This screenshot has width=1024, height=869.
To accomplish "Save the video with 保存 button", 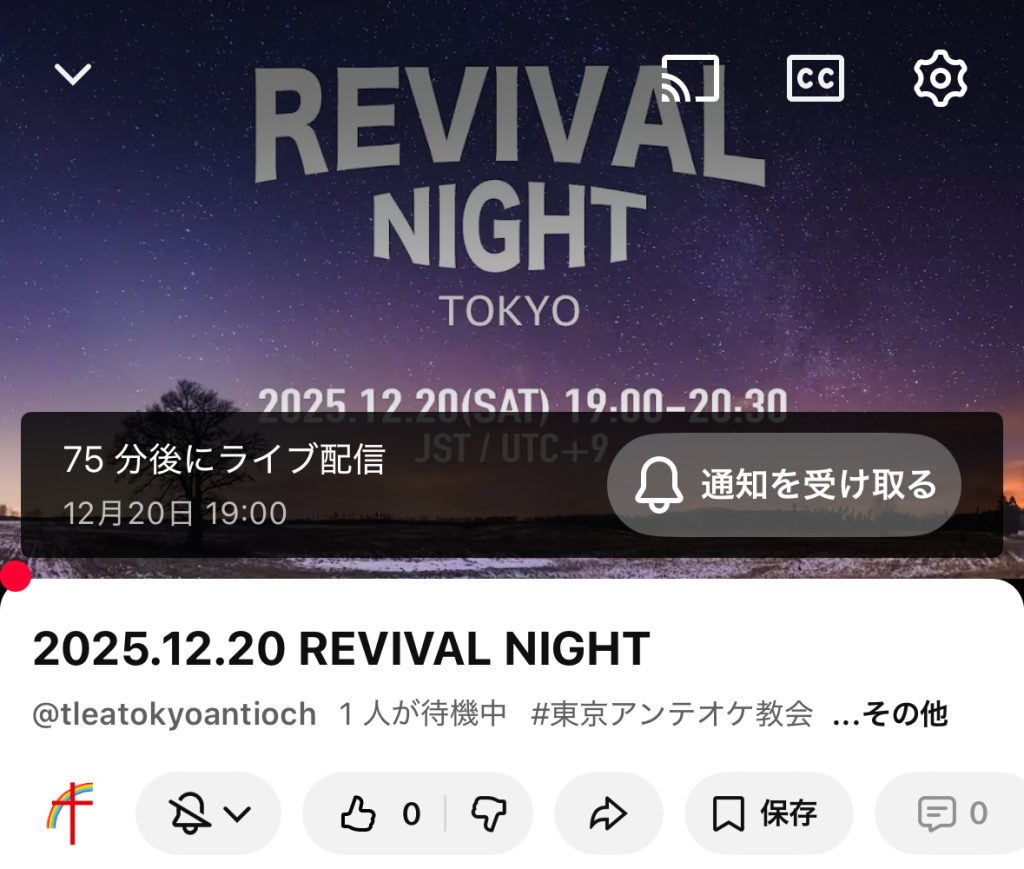I will click(769, 814).
